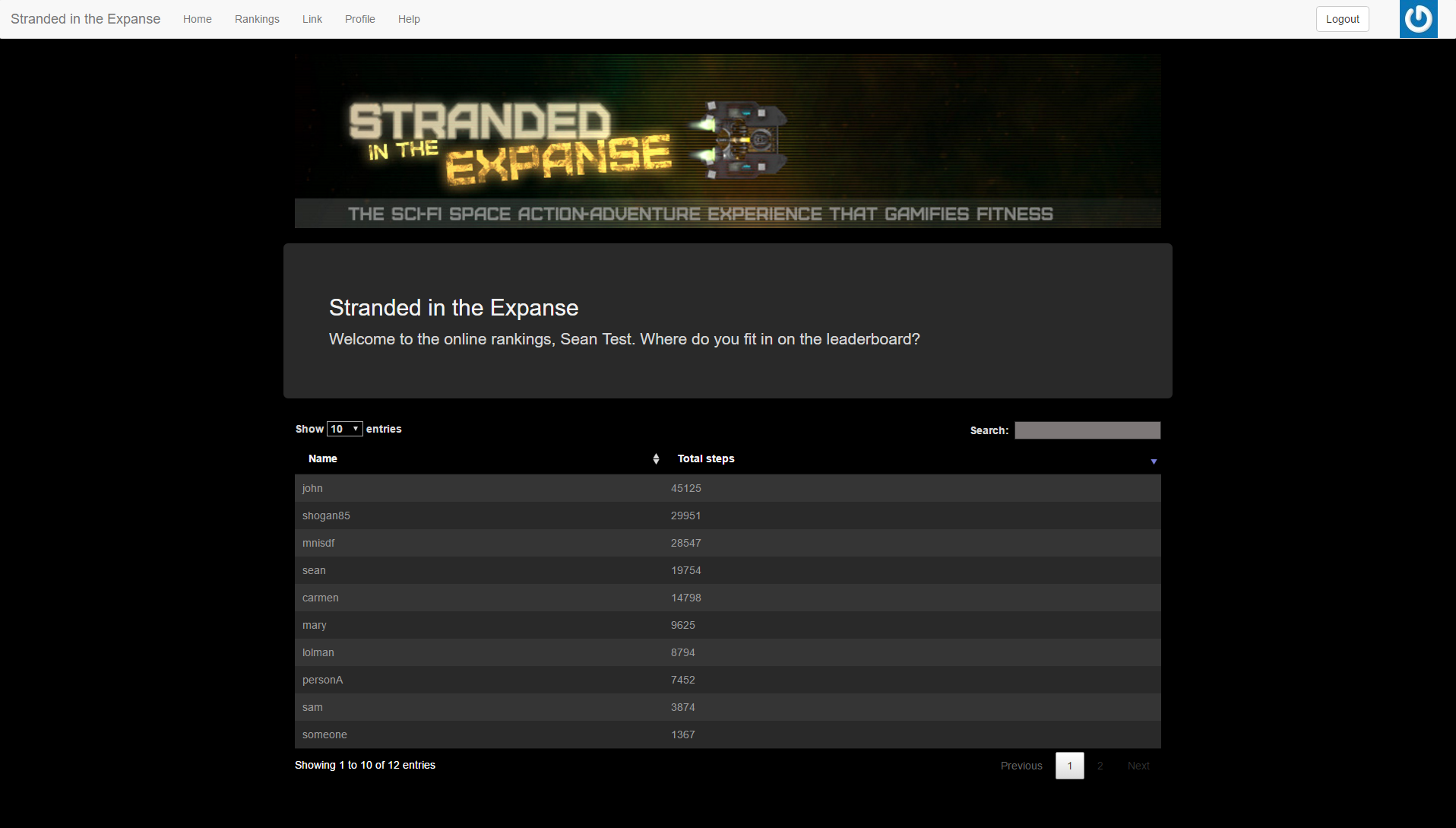Select the row for sean

click(x=728, y=570)
